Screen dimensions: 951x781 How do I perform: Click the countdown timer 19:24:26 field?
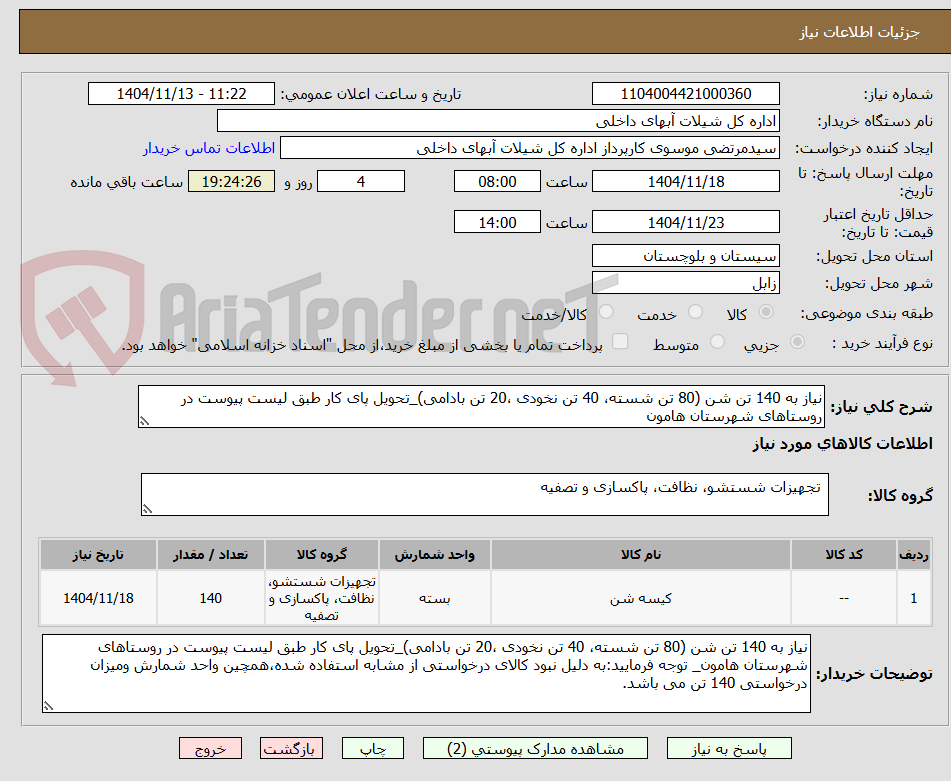click(232, 181)
